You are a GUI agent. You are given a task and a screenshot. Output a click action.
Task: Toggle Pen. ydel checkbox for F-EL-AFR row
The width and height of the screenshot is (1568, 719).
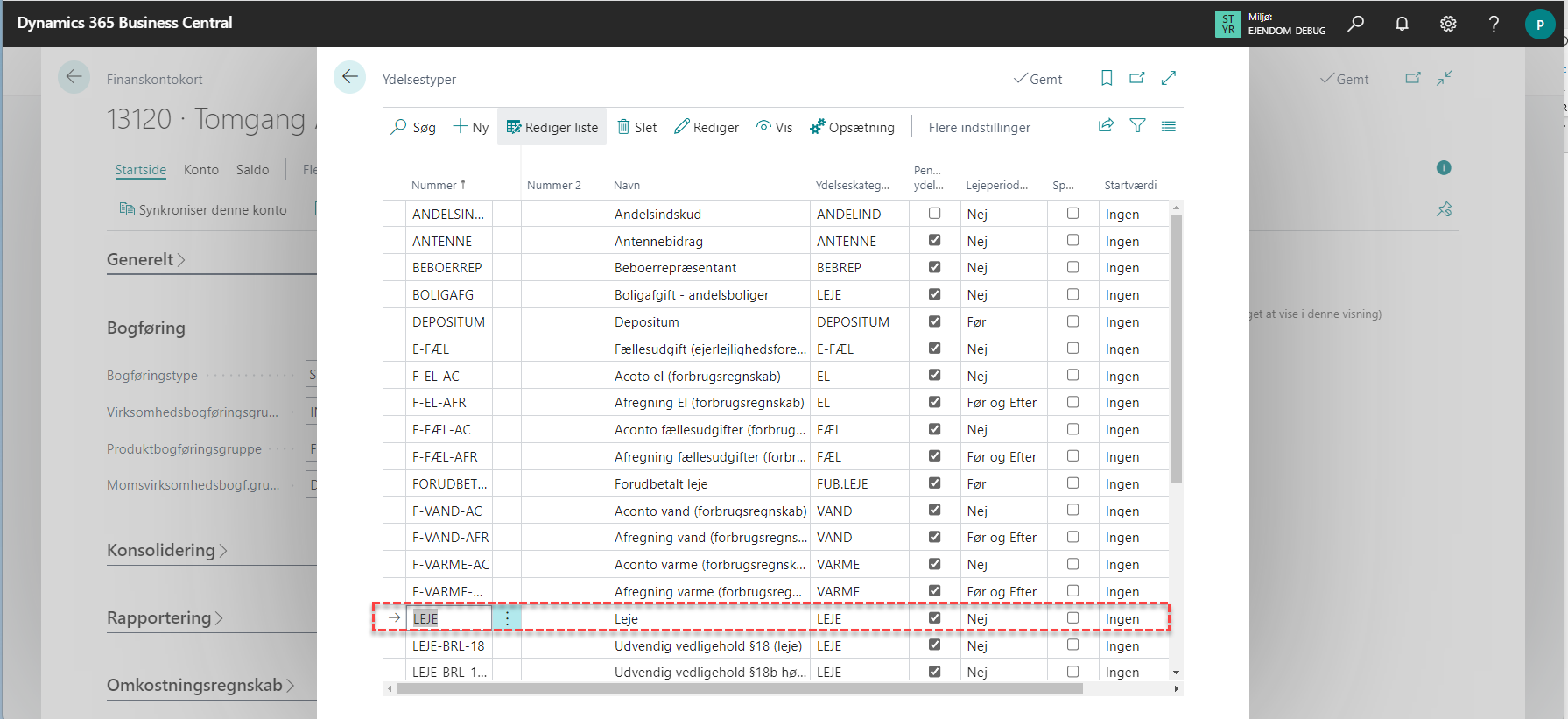(x=934, y=402)
